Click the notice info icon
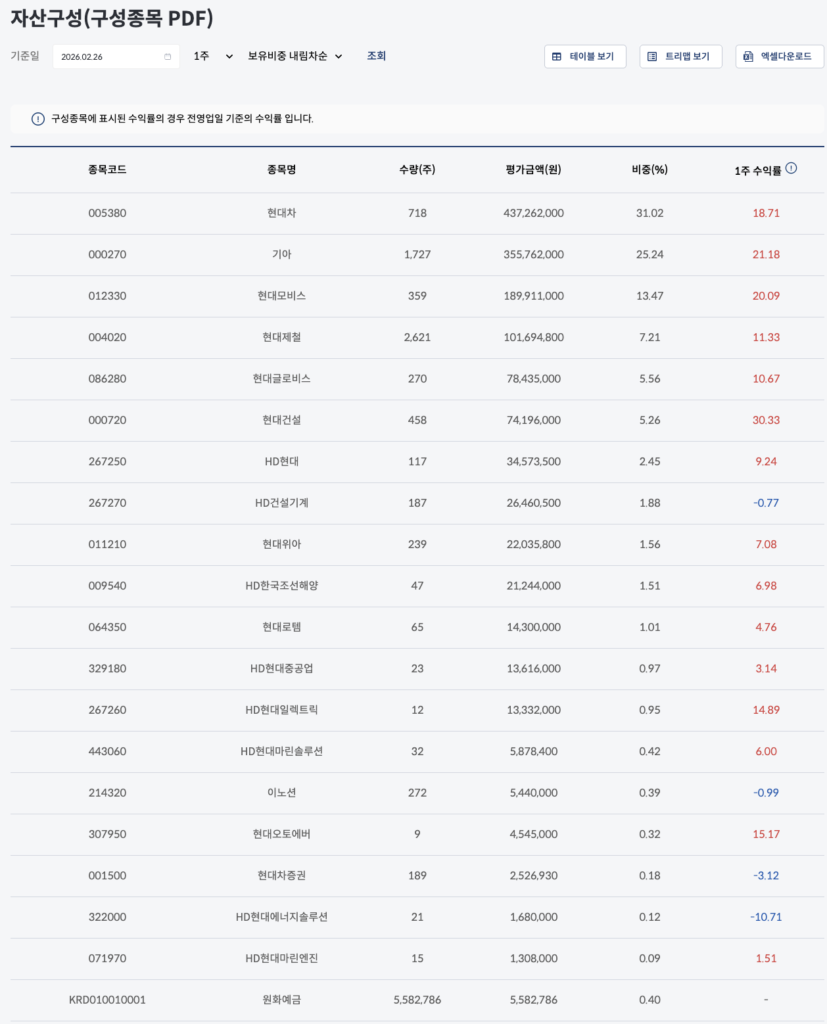 38,119
